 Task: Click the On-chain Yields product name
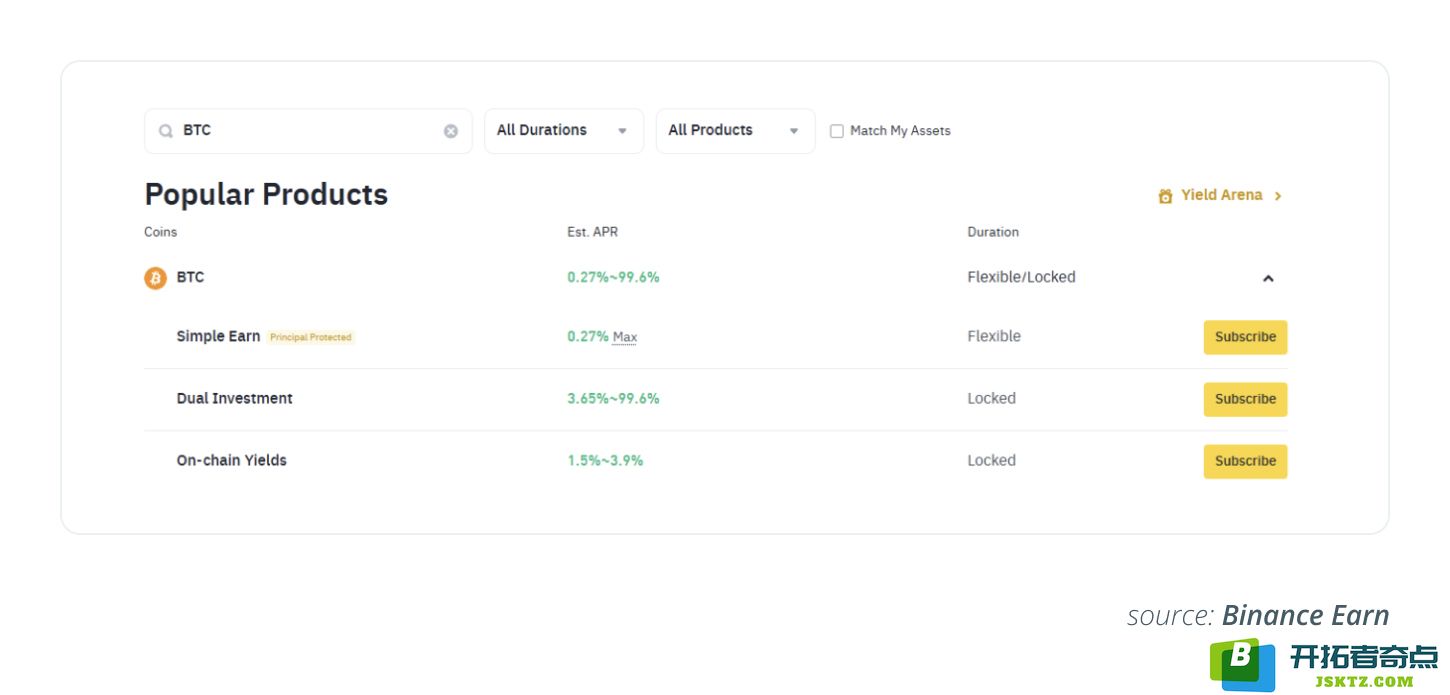232,460
